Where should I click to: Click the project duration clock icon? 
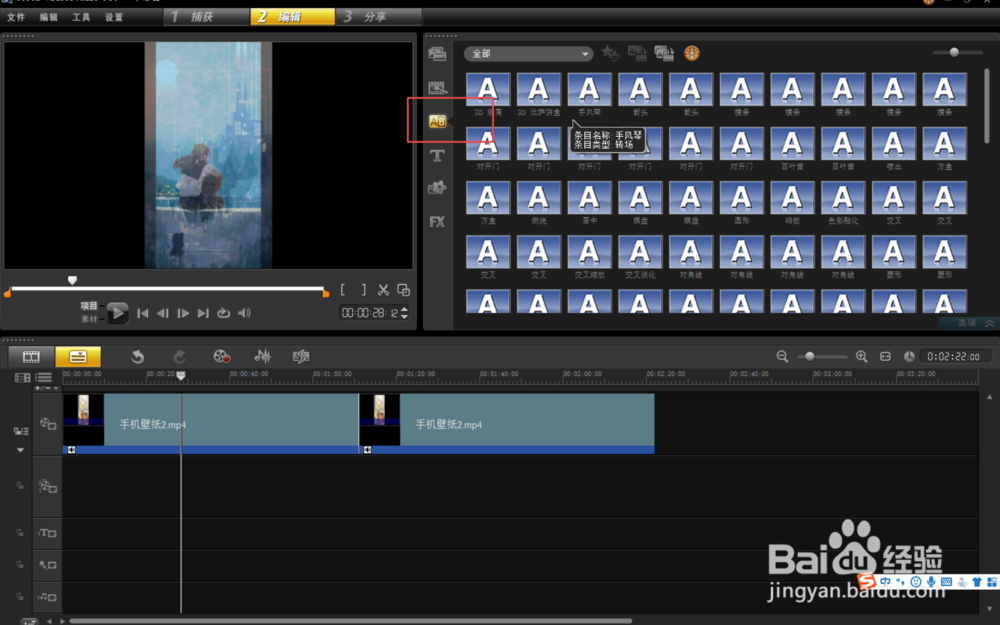[909, 357]
